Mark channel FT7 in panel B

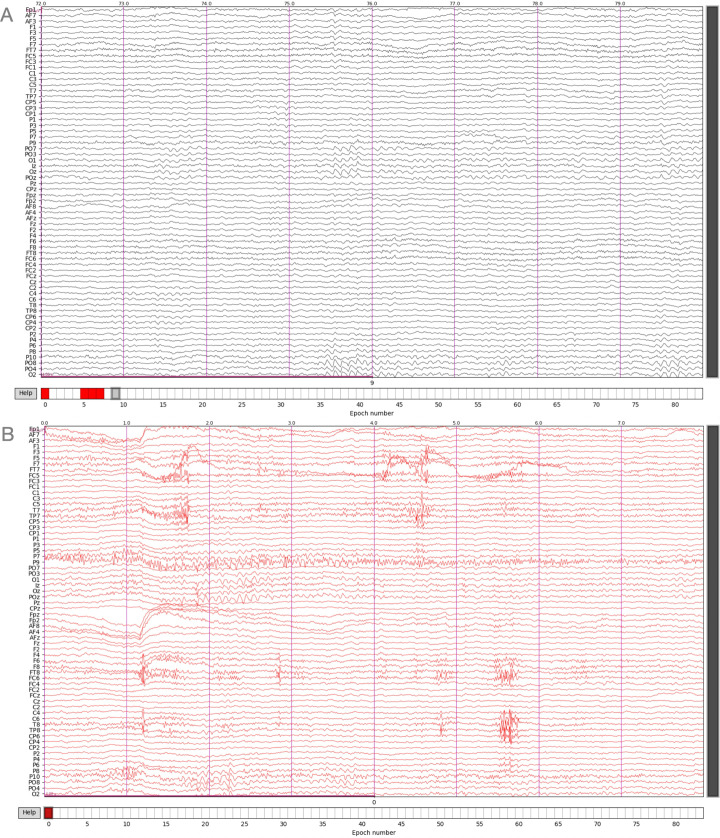pyautogui.click(x=34, y=470)
